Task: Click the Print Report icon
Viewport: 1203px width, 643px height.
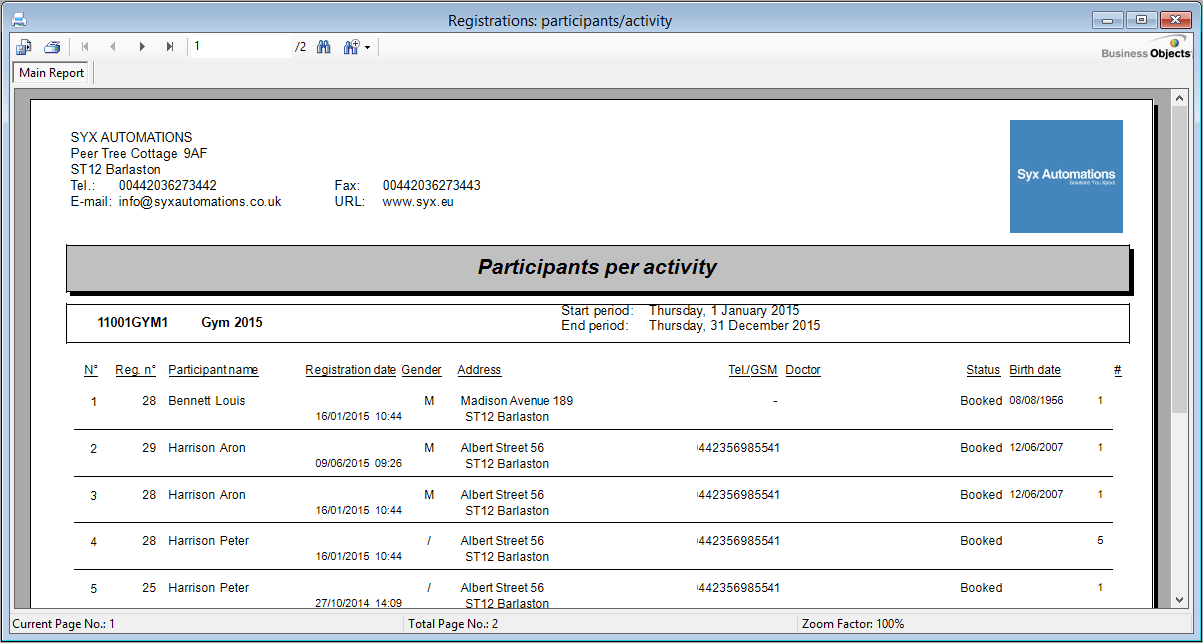Action: pyautogui.click(x=52, y=47)
